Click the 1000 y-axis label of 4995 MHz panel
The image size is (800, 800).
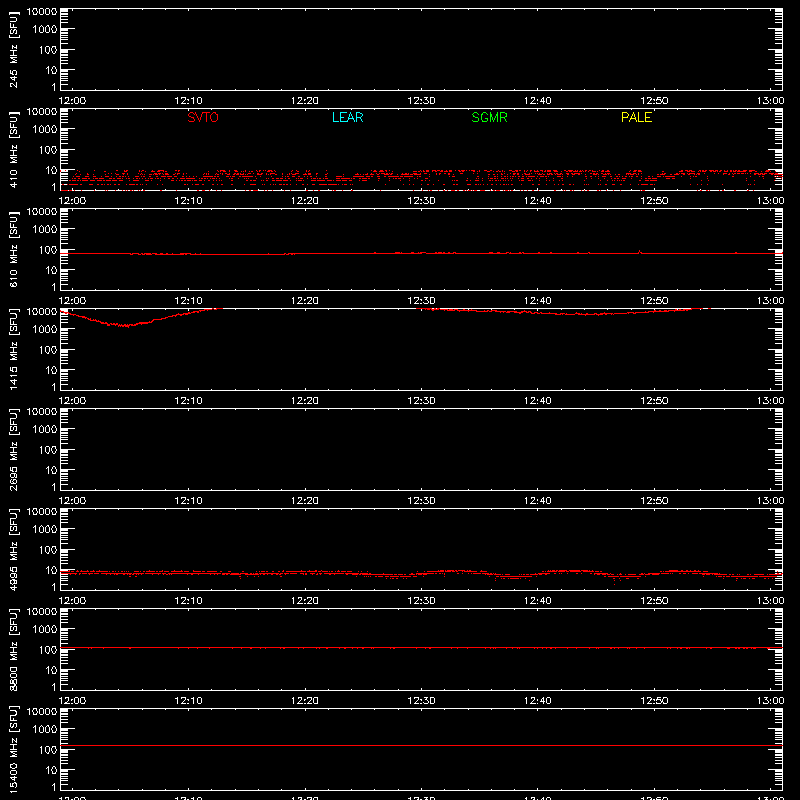[45, 530]
